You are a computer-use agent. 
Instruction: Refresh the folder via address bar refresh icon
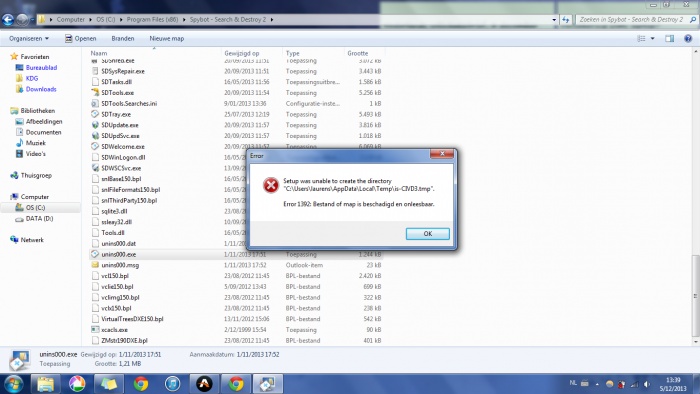(x=566, y=20)
